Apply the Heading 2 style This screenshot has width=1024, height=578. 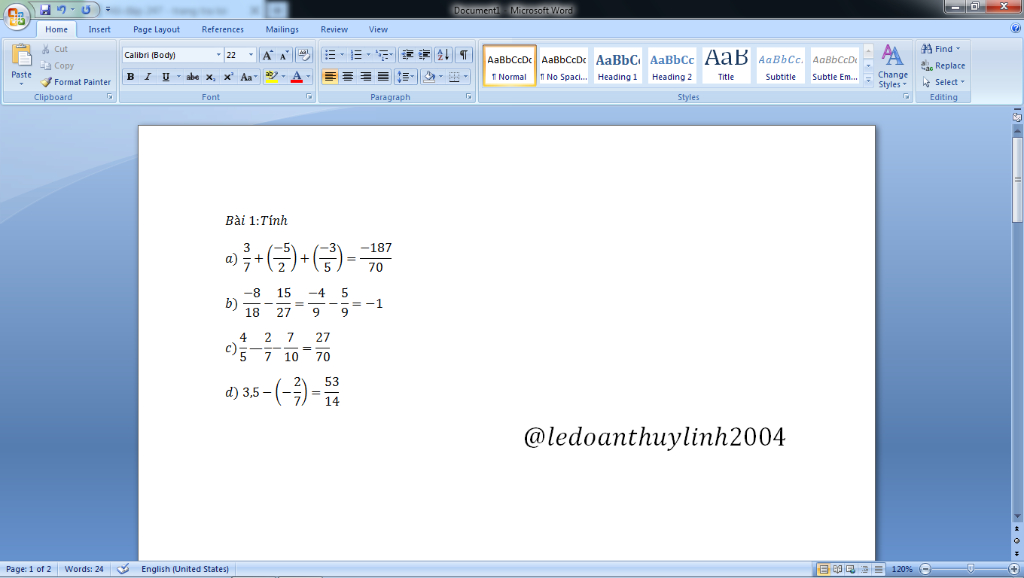(x=672, y=65)
